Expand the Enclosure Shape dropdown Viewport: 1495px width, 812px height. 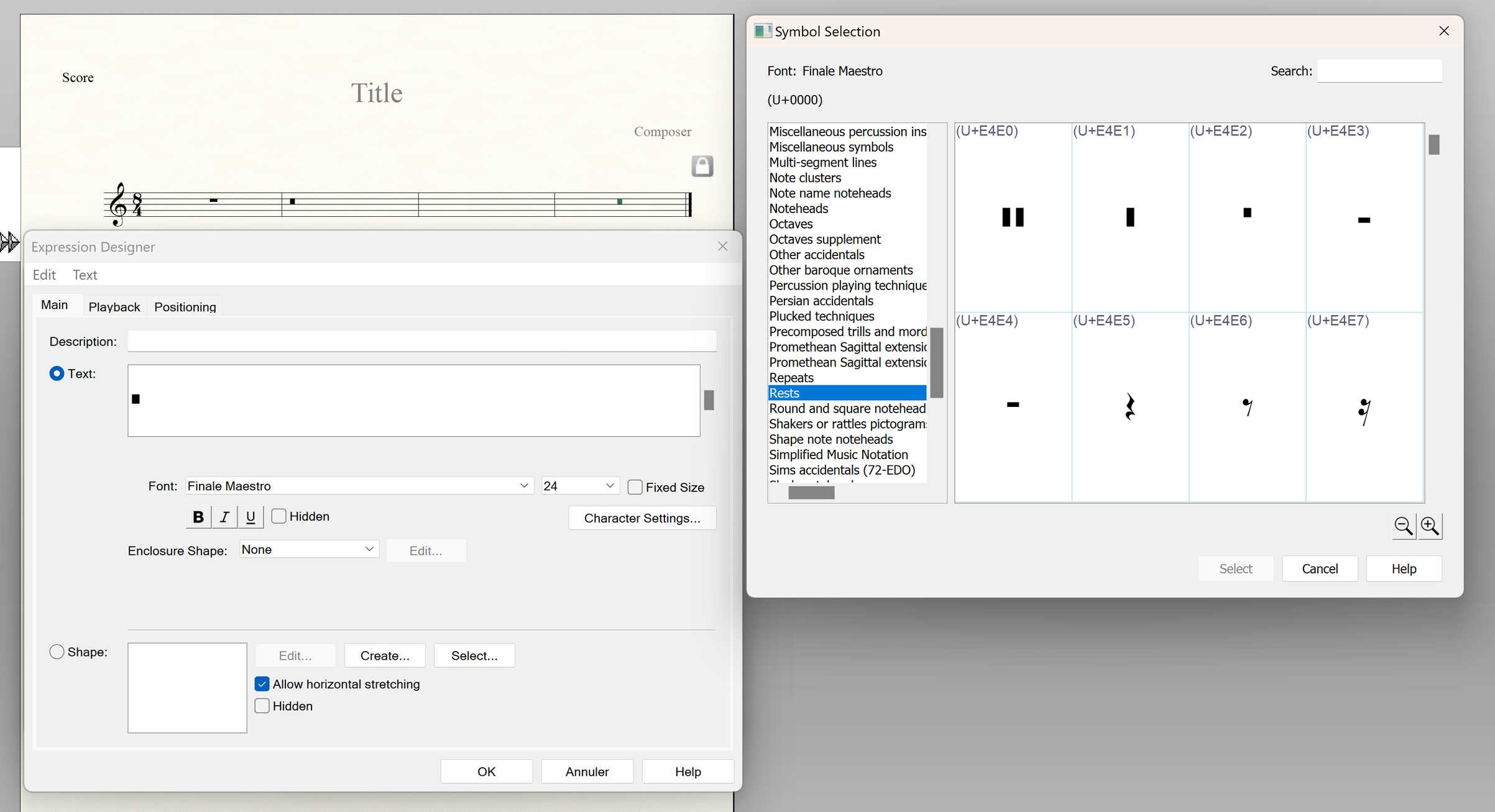pos(369,549)
